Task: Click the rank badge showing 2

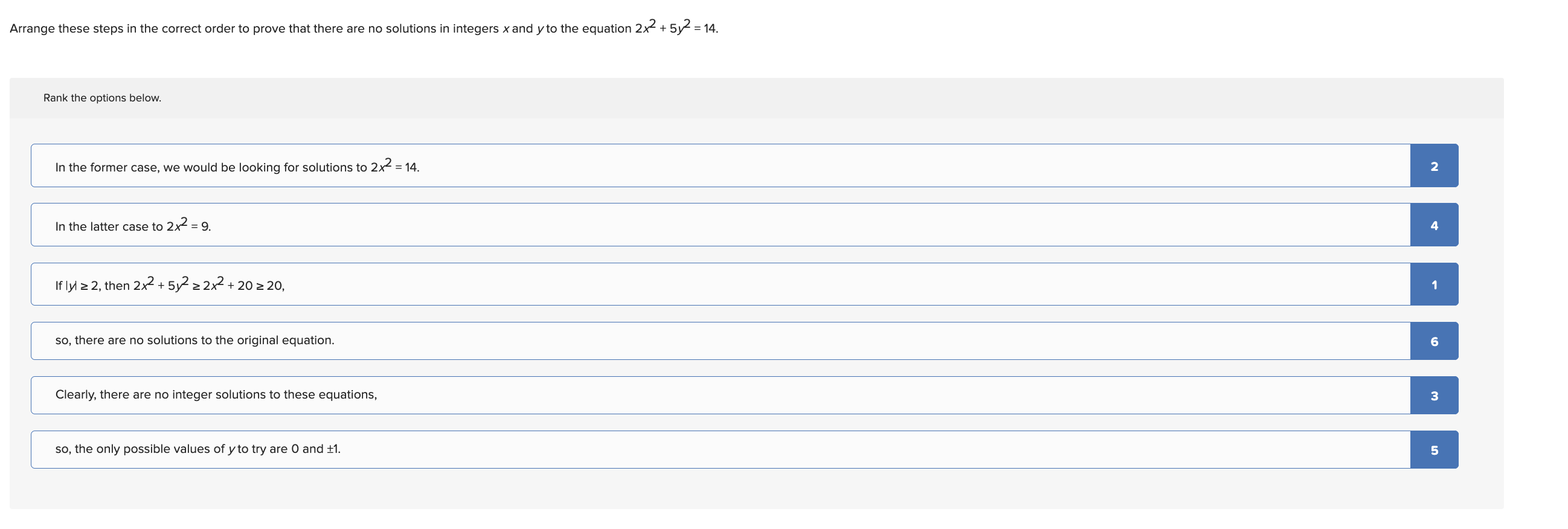Action: pos(1435,165)
